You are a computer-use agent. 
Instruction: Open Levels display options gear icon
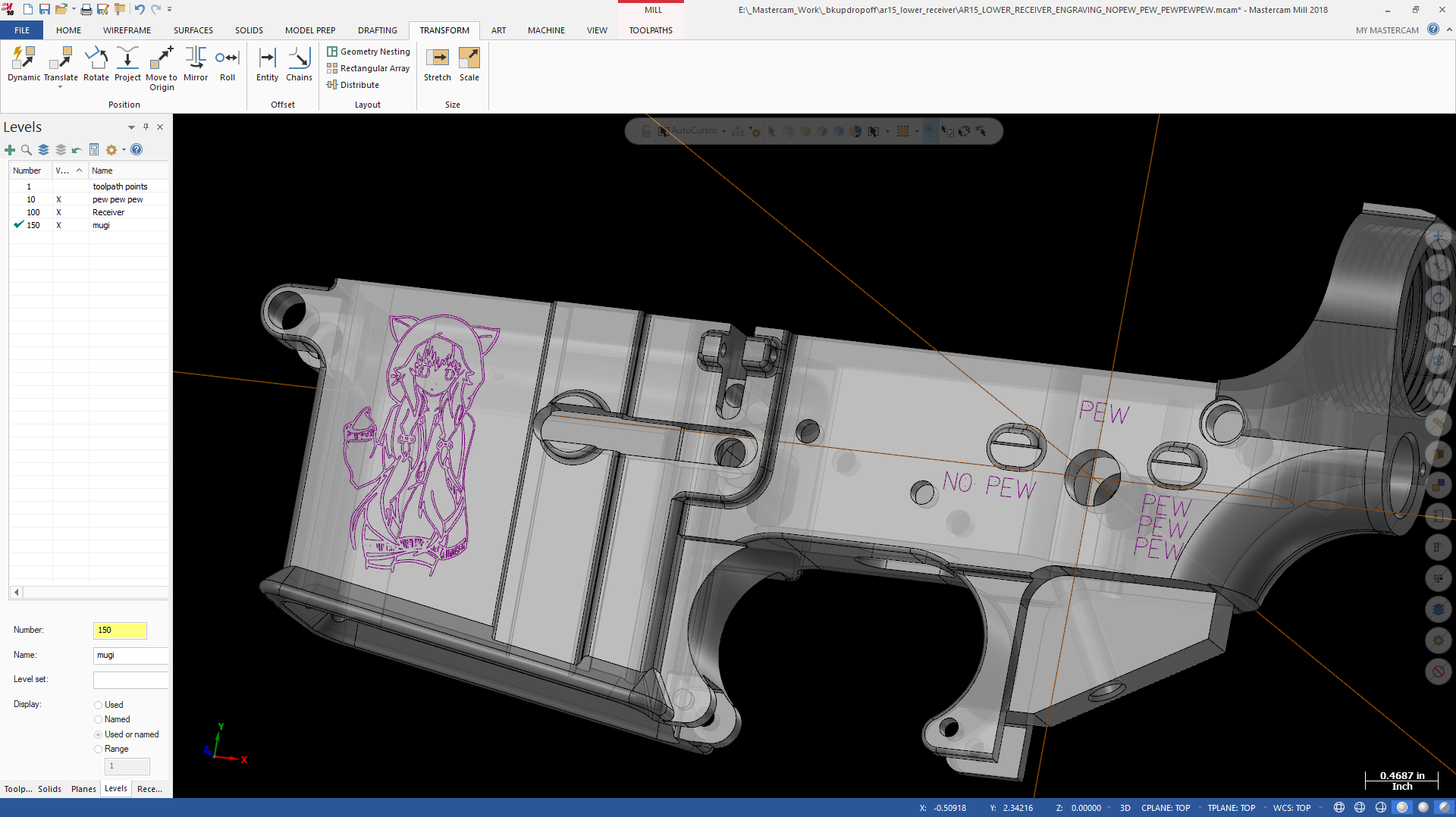(111, 150)
